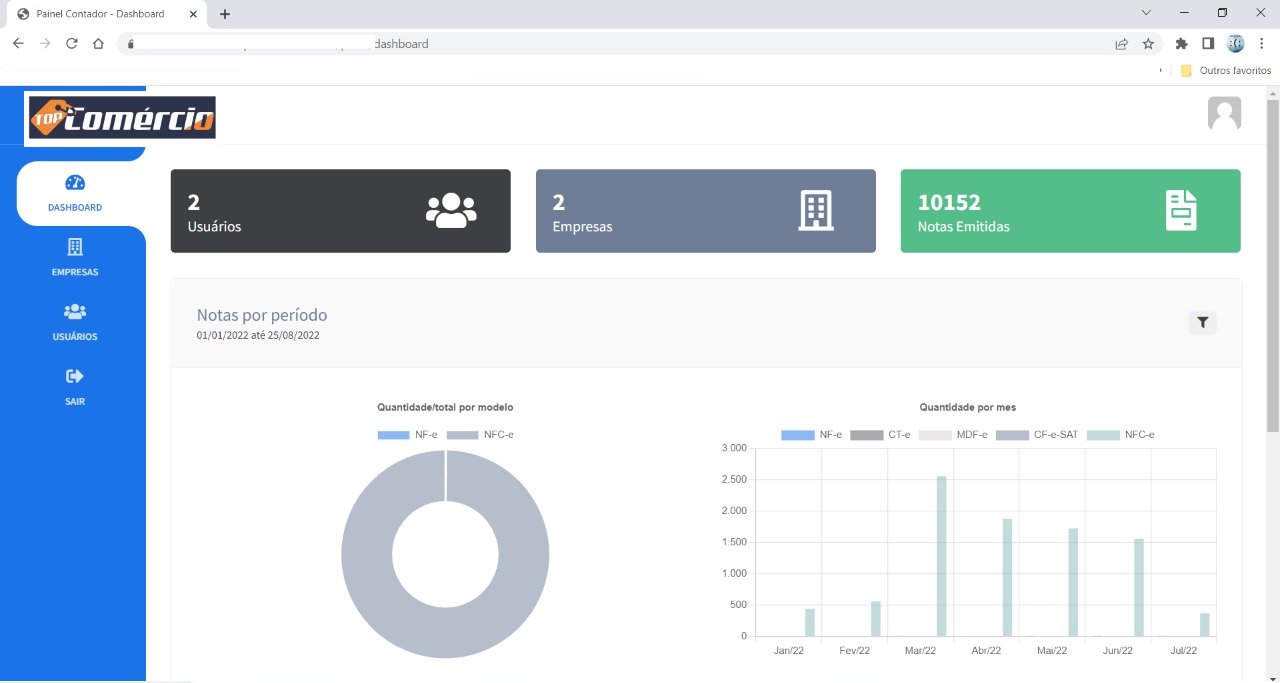
Task: Click the filter funnel icon button
Action: click(1202, 322)
